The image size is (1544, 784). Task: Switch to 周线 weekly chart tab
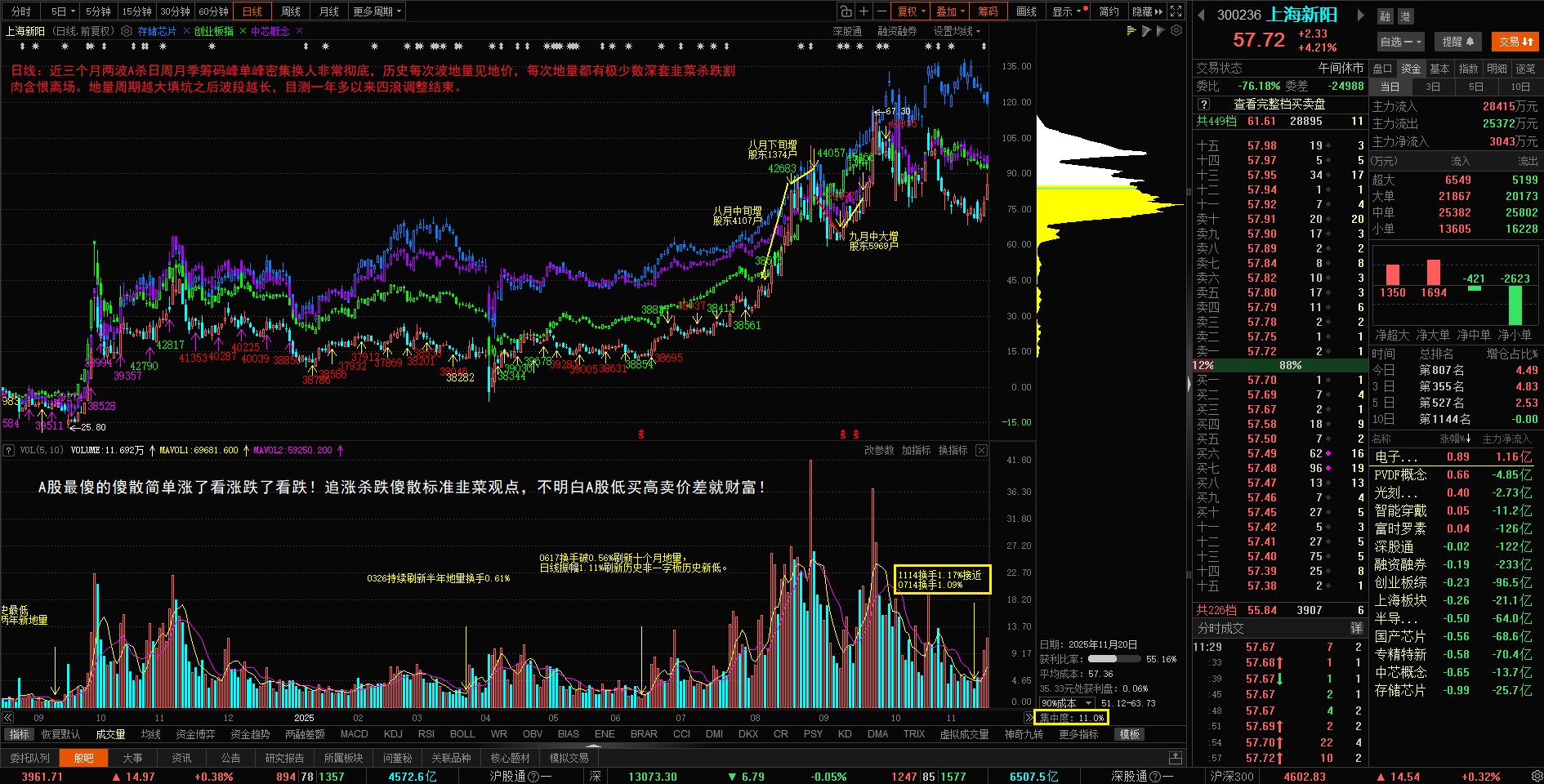pyautogui.click(x=291, y=11)
